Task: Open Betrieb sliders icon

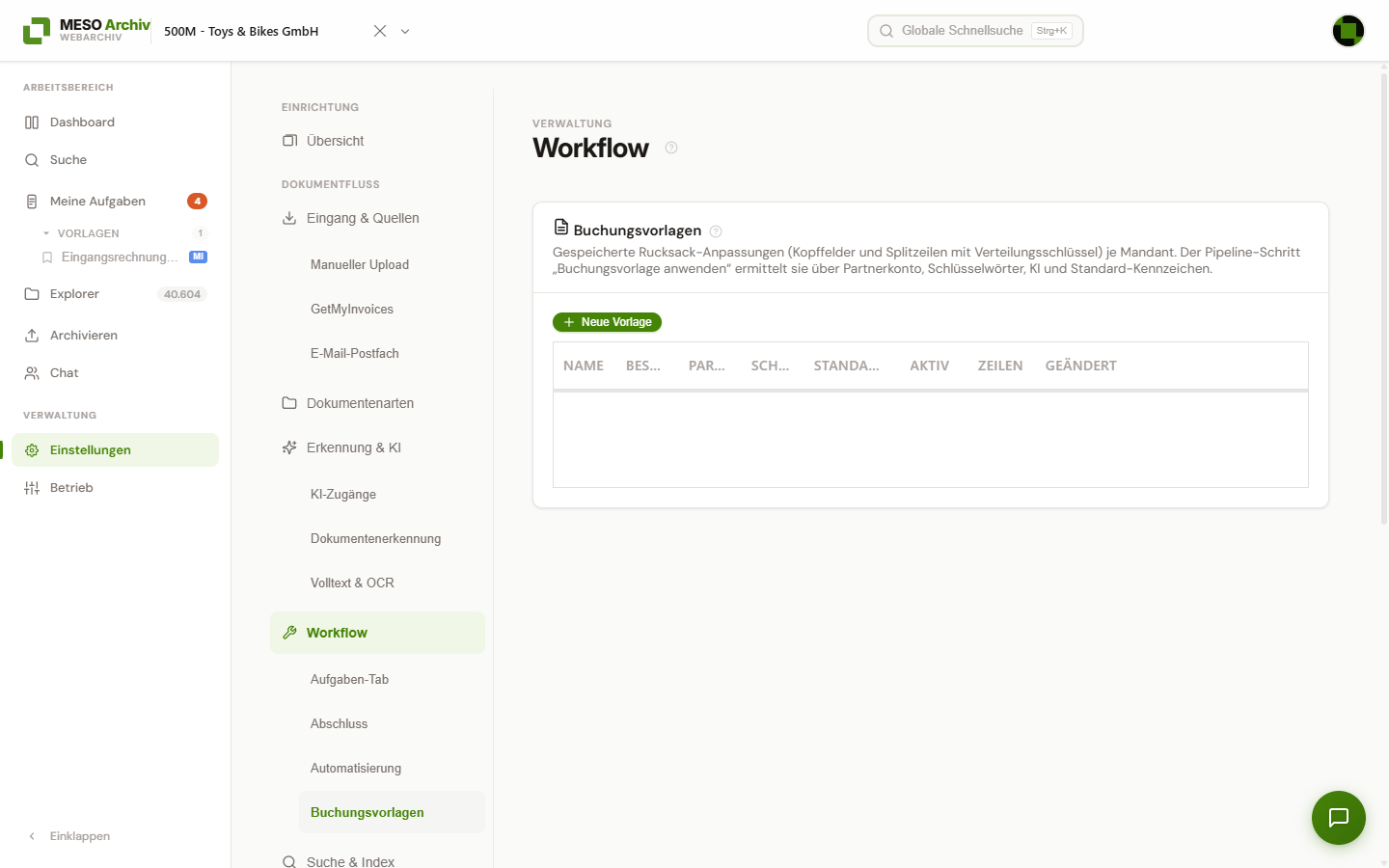Action: click(x=32, y=488)
